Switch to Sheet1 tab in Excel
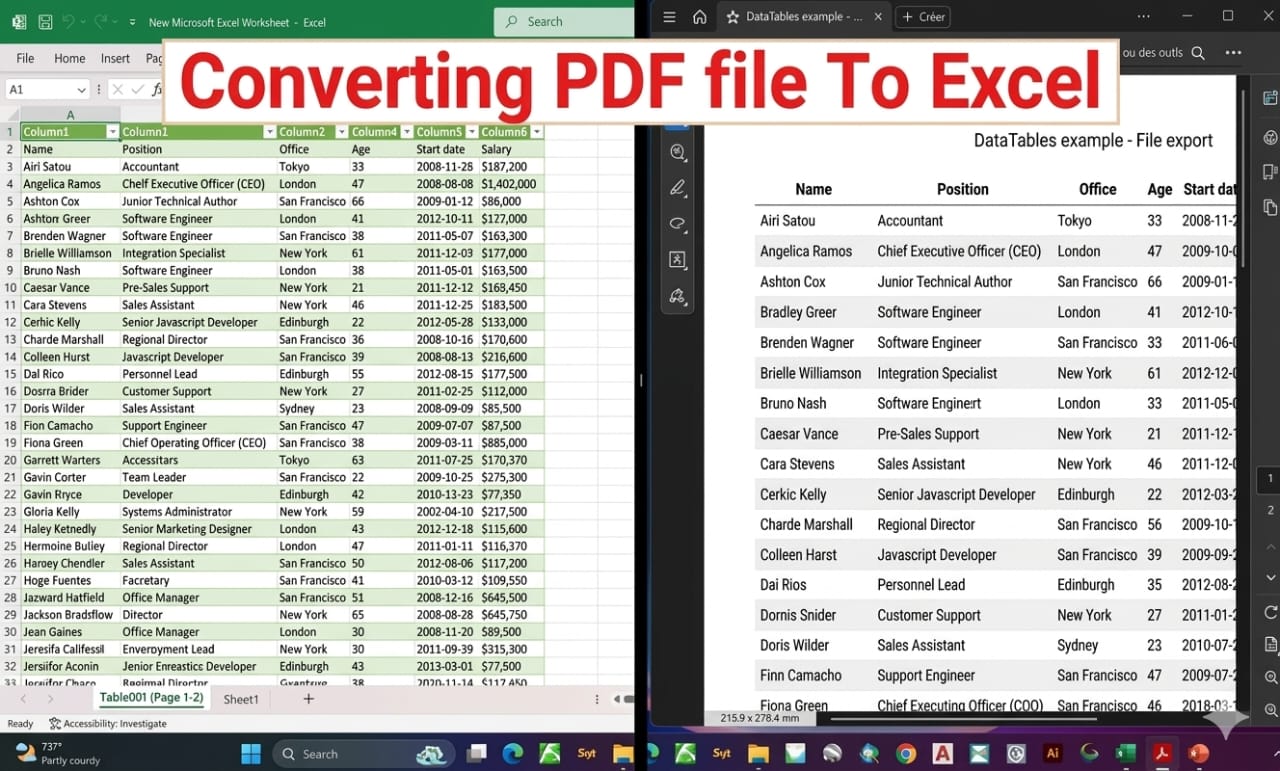1280x771 pixels. click(240, 699)
